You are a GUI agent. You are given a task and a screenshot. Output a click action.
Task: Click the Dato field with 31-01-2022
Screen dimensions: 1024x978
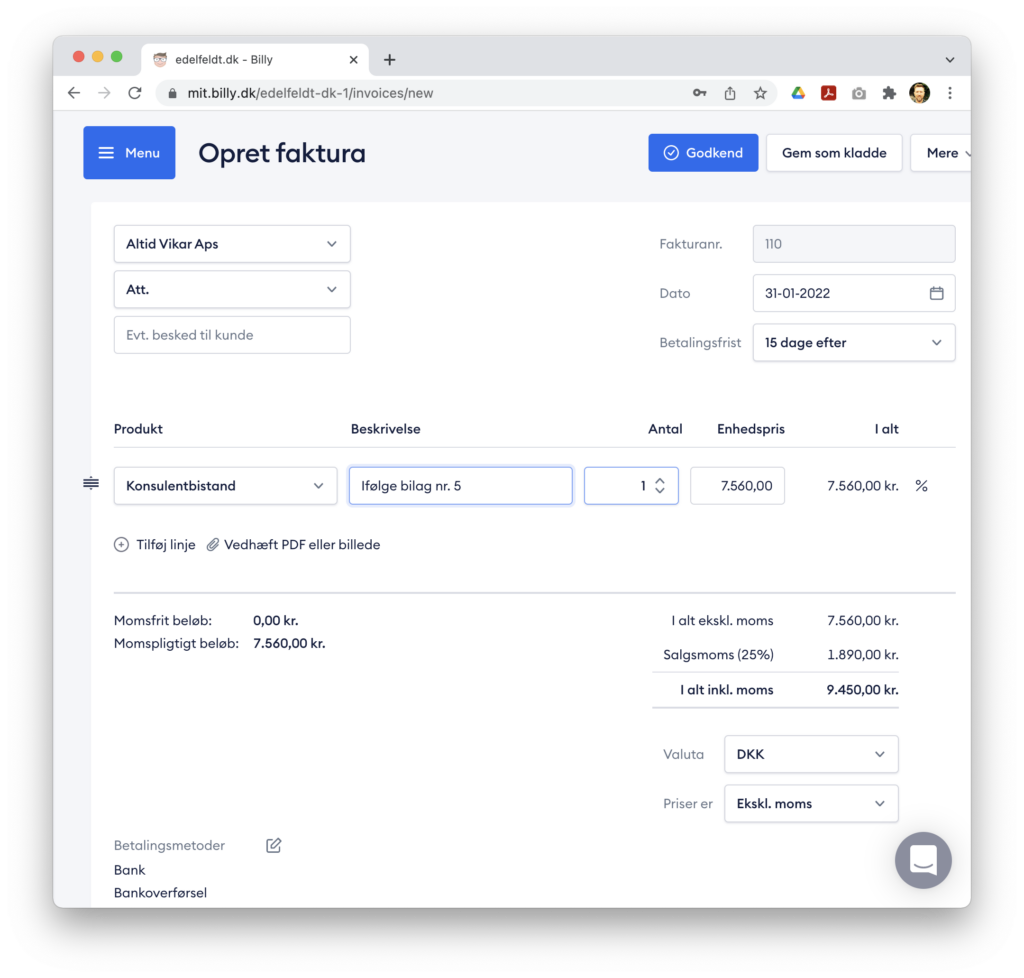pos(854,293)
